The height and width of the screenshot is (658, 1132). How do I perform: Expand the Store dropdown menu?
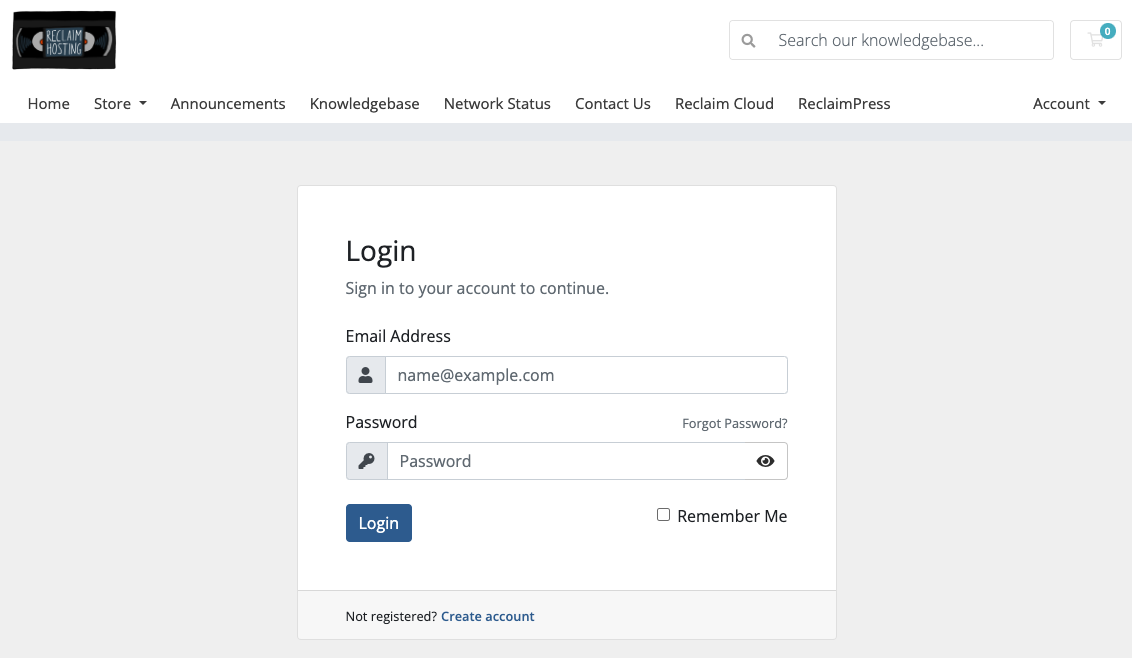point(120,103)
